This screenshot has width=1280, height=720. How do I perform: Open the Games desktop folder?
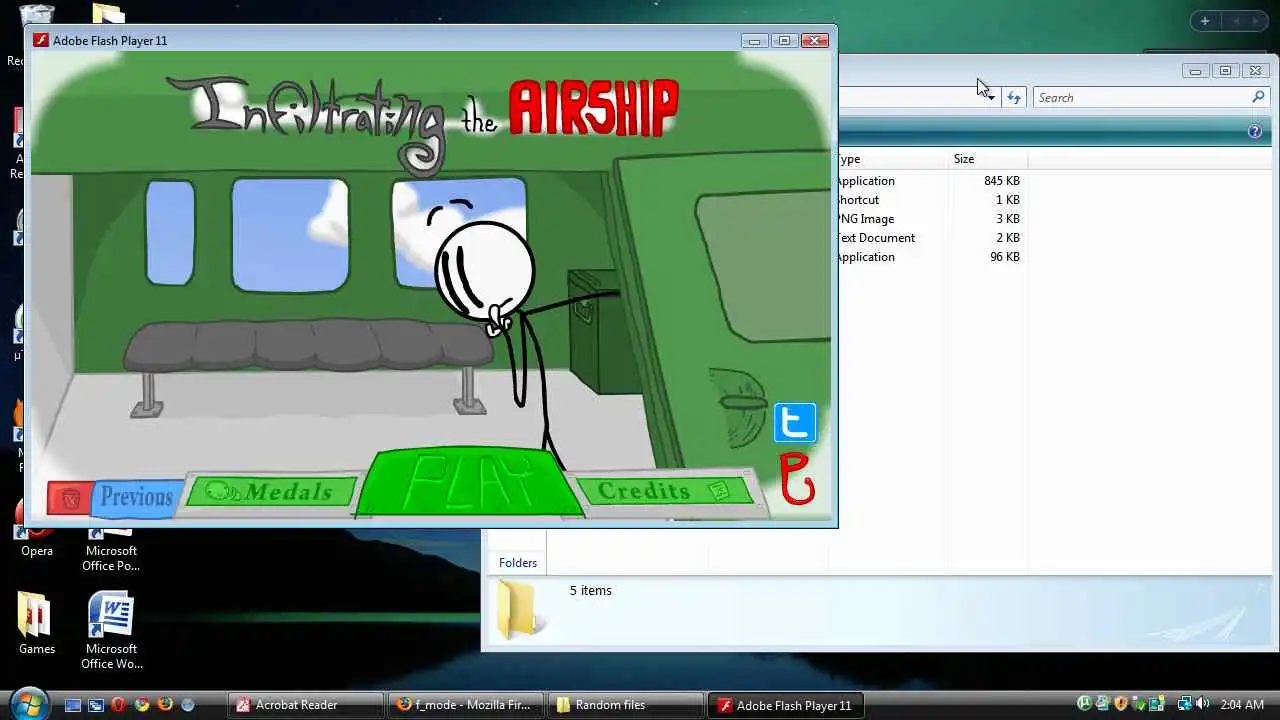coord(37,623)
